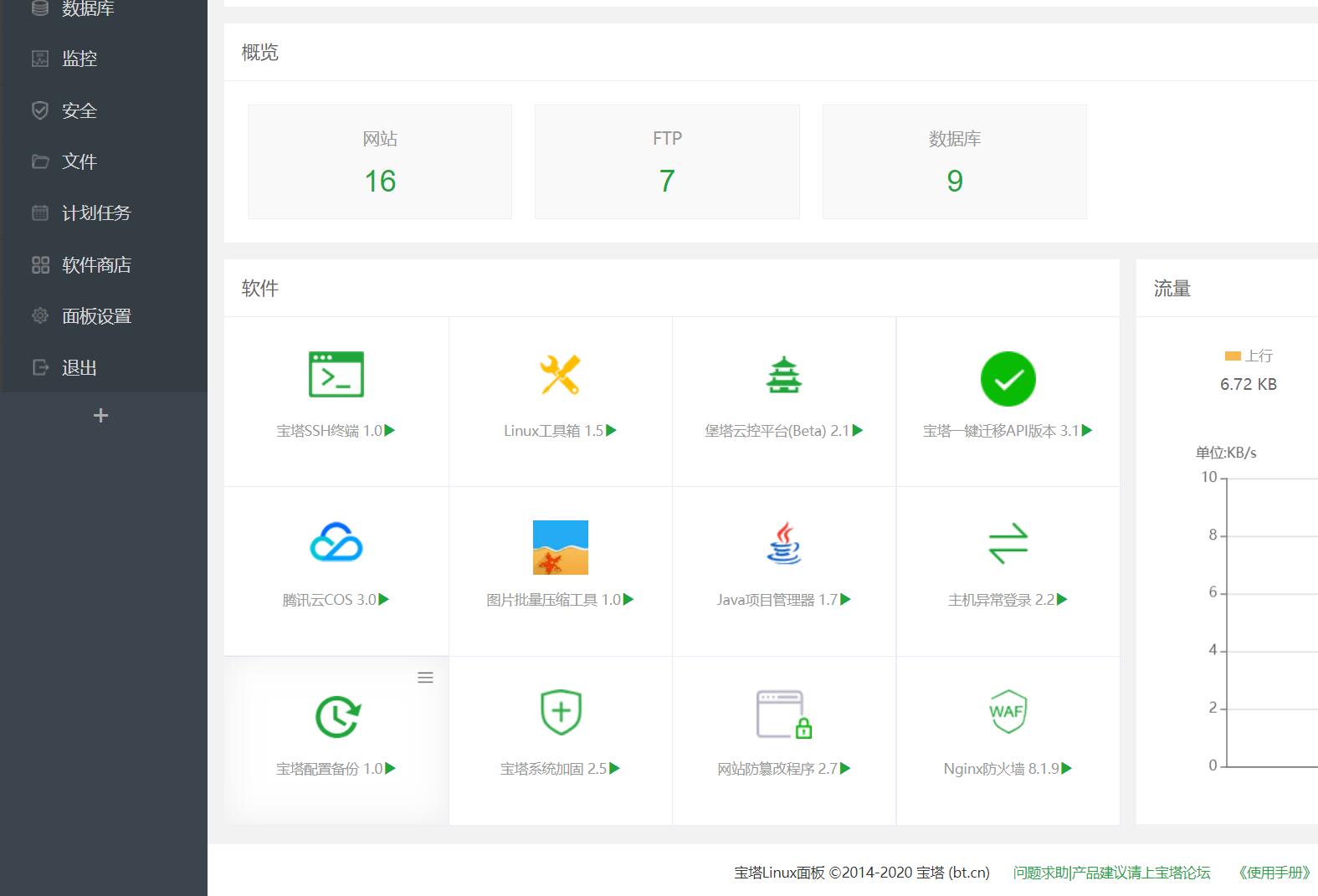Click the 网站防篡改程序 2.7 label

click(x=777, y=769)
